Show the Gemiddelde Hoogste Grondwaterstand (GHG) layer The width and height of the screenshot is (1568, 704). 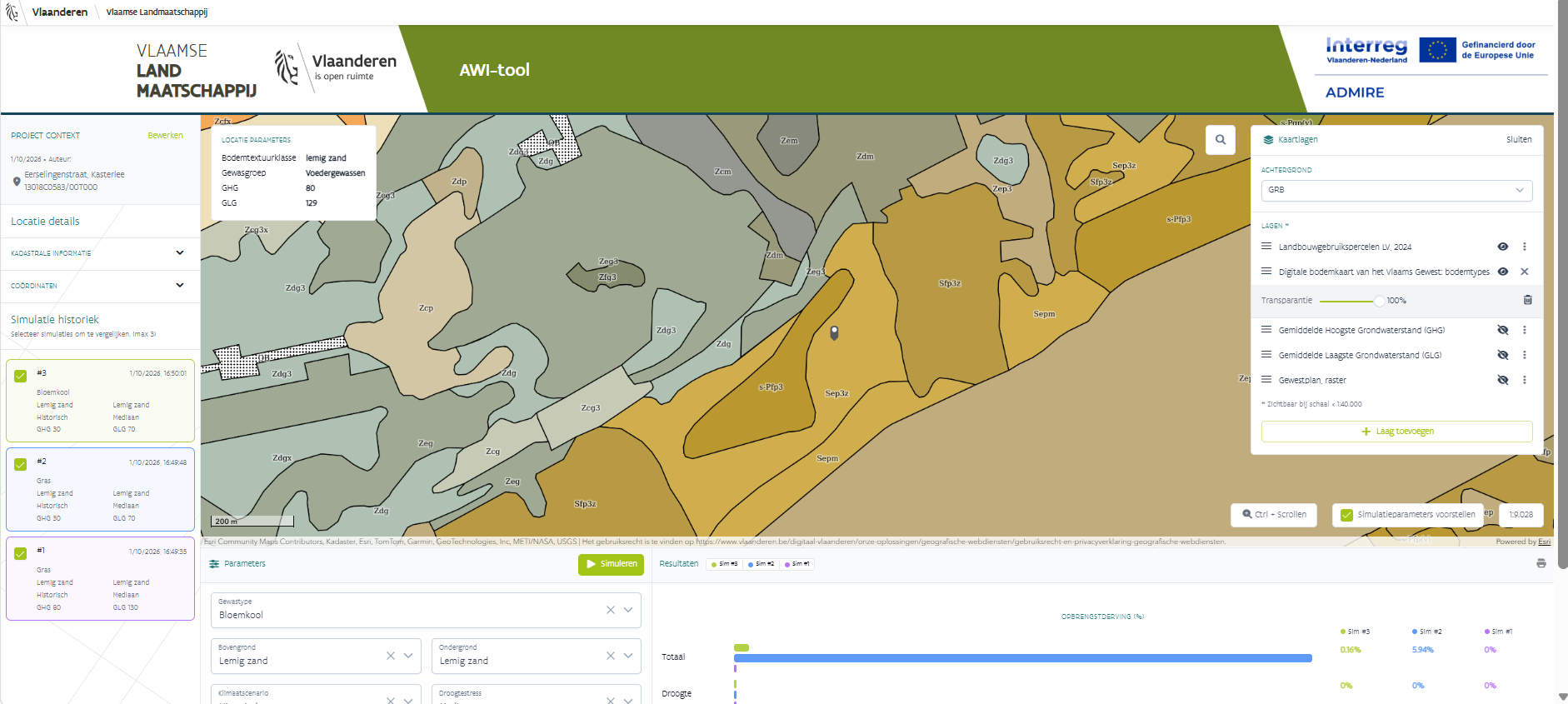click(1503, 330)
